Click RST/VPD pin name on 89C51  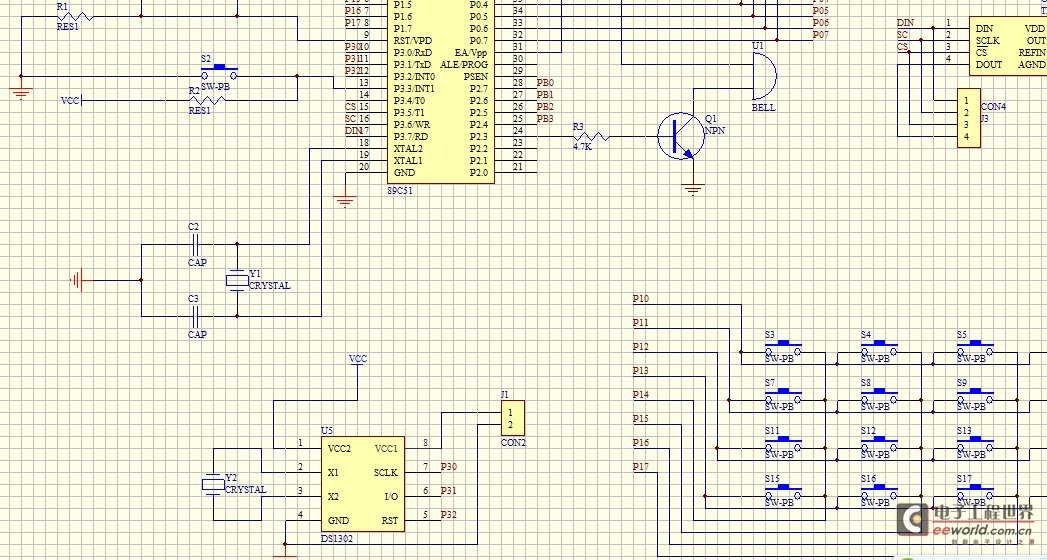[413, 41]
